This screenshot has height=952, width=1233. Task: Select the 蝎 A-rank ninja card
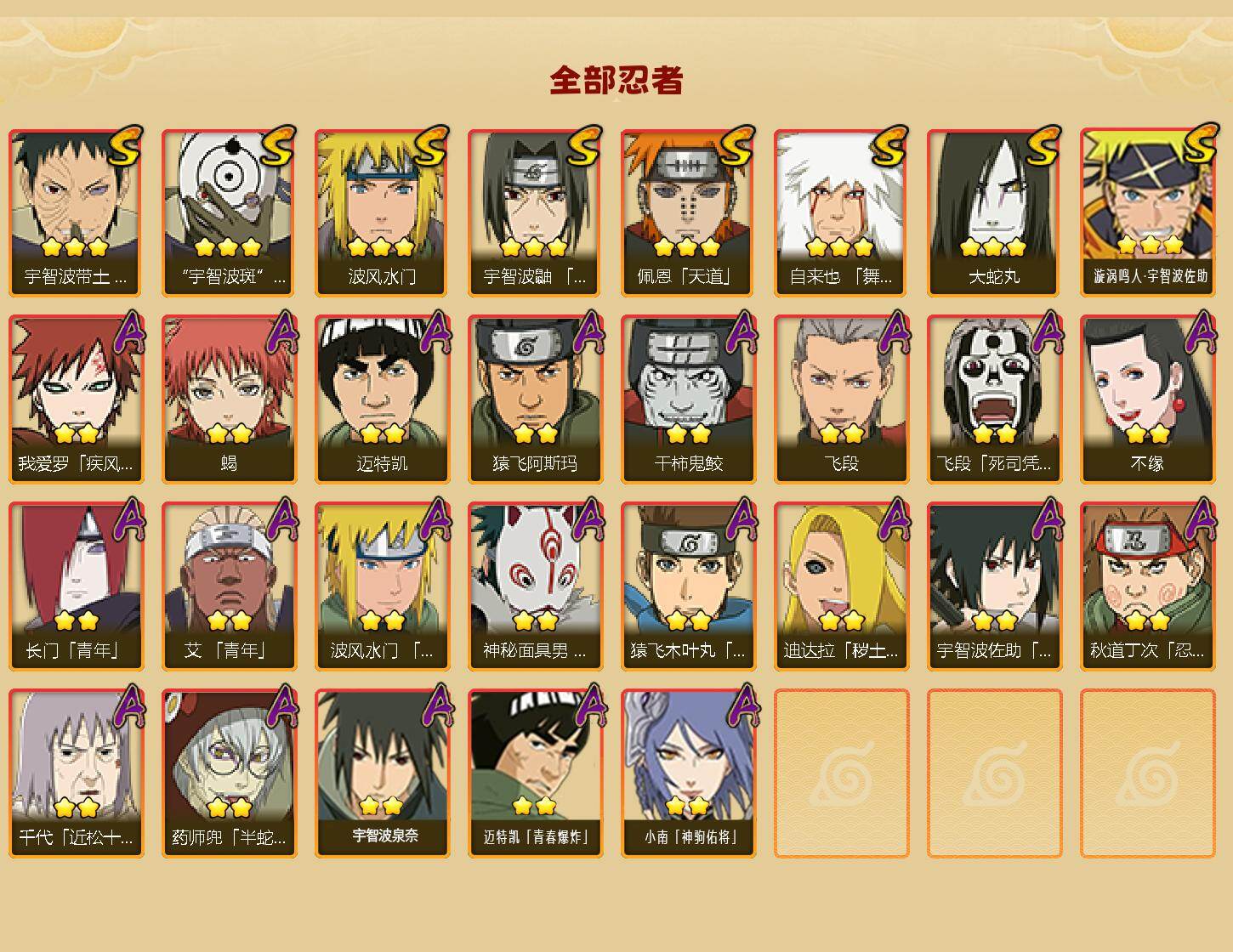[229, 399]
